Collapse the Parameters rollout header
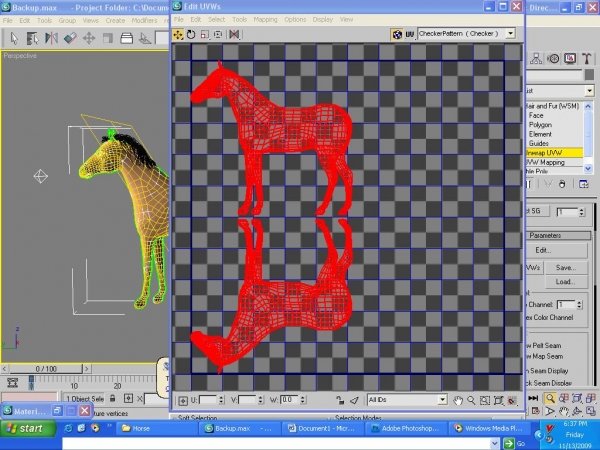The width and height of the screenshot is (600, 450). click(x=559, y=235)
